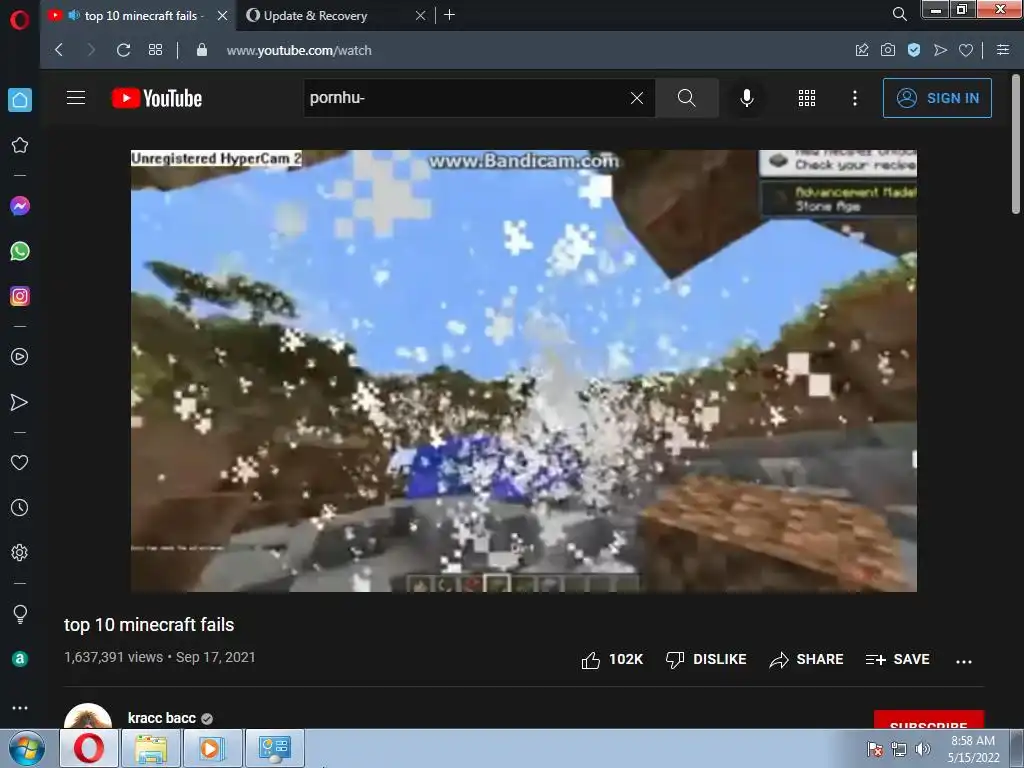1024x768 pixels.
Task: Mute tab audio speaker icon
Action: (74, 15)
